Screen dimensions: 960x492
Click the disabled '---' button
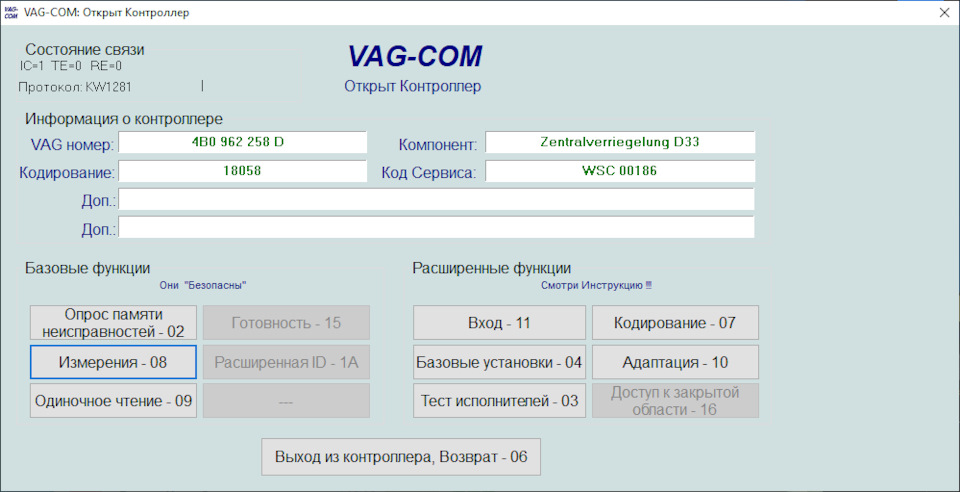(x=287, y=401)
